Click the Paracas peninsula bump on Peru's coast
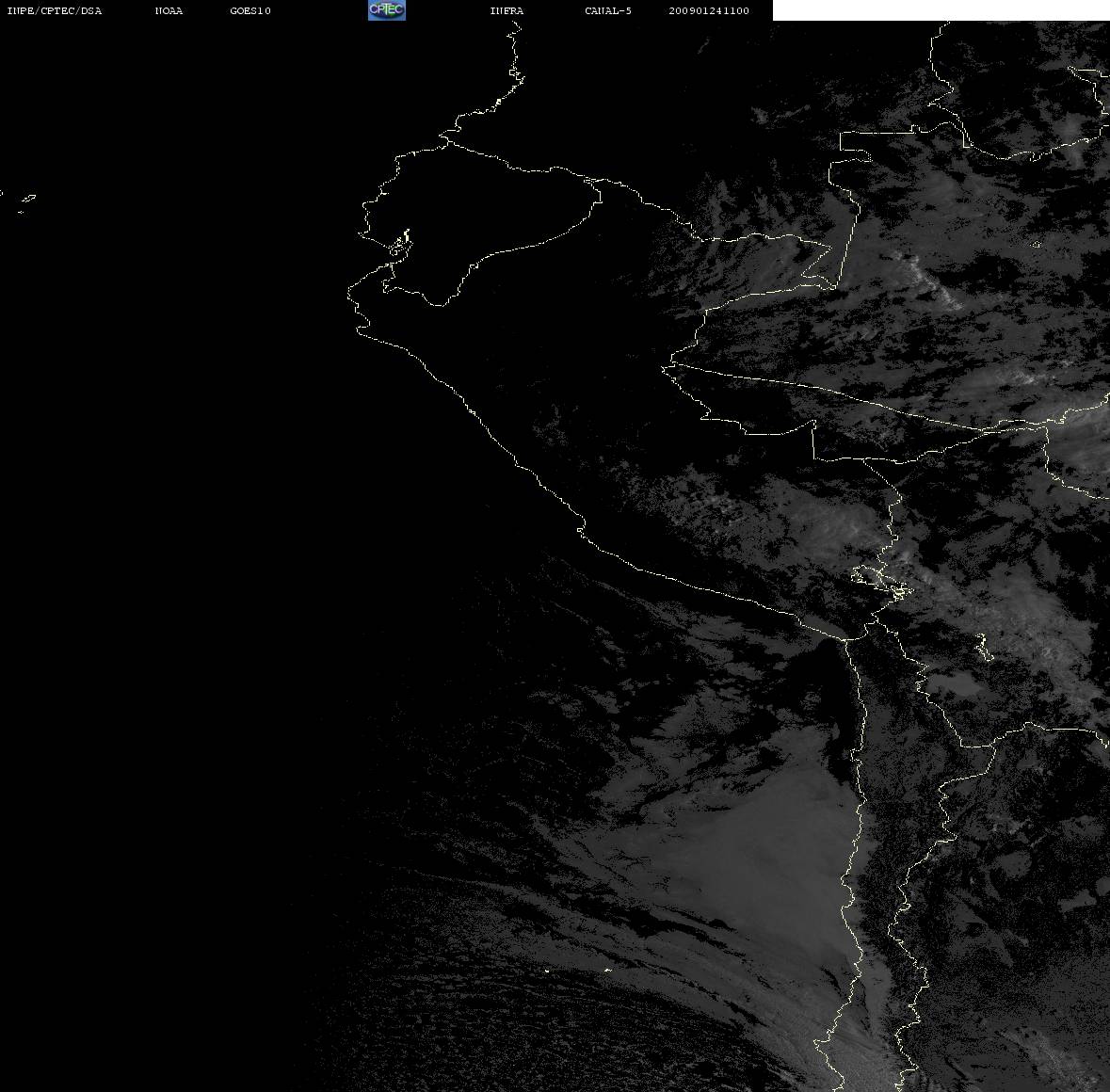The image size is (1110, 1092). (581, 528)
